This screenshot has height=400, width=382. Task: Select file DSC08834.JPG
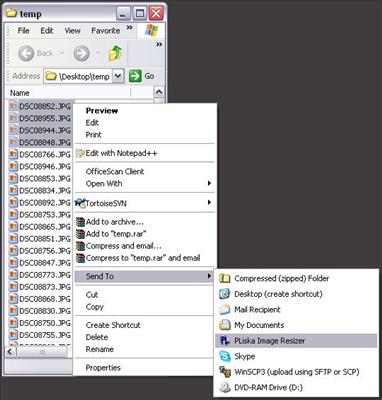coord(45,191)
